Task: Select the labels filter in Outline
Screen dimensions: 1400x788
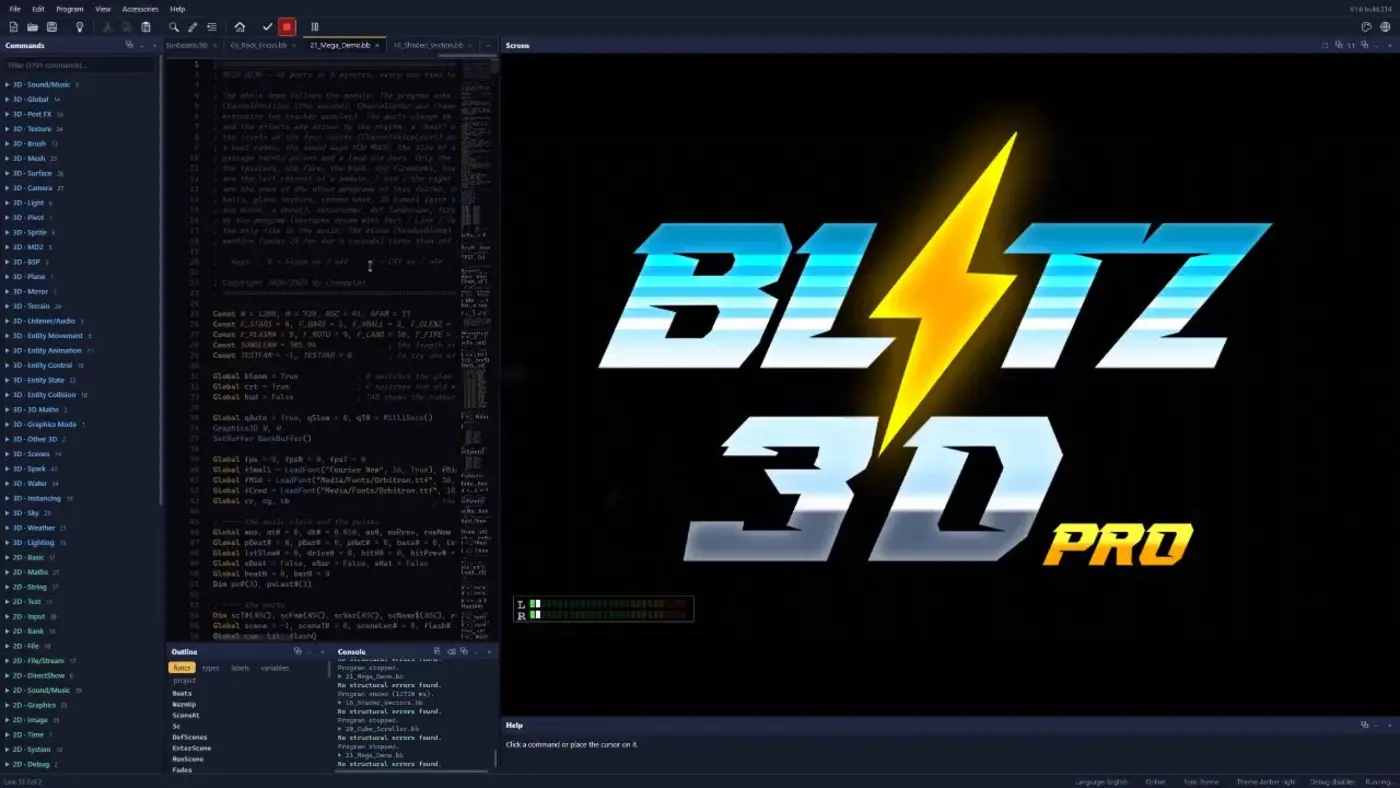Action: pos(240,668)
